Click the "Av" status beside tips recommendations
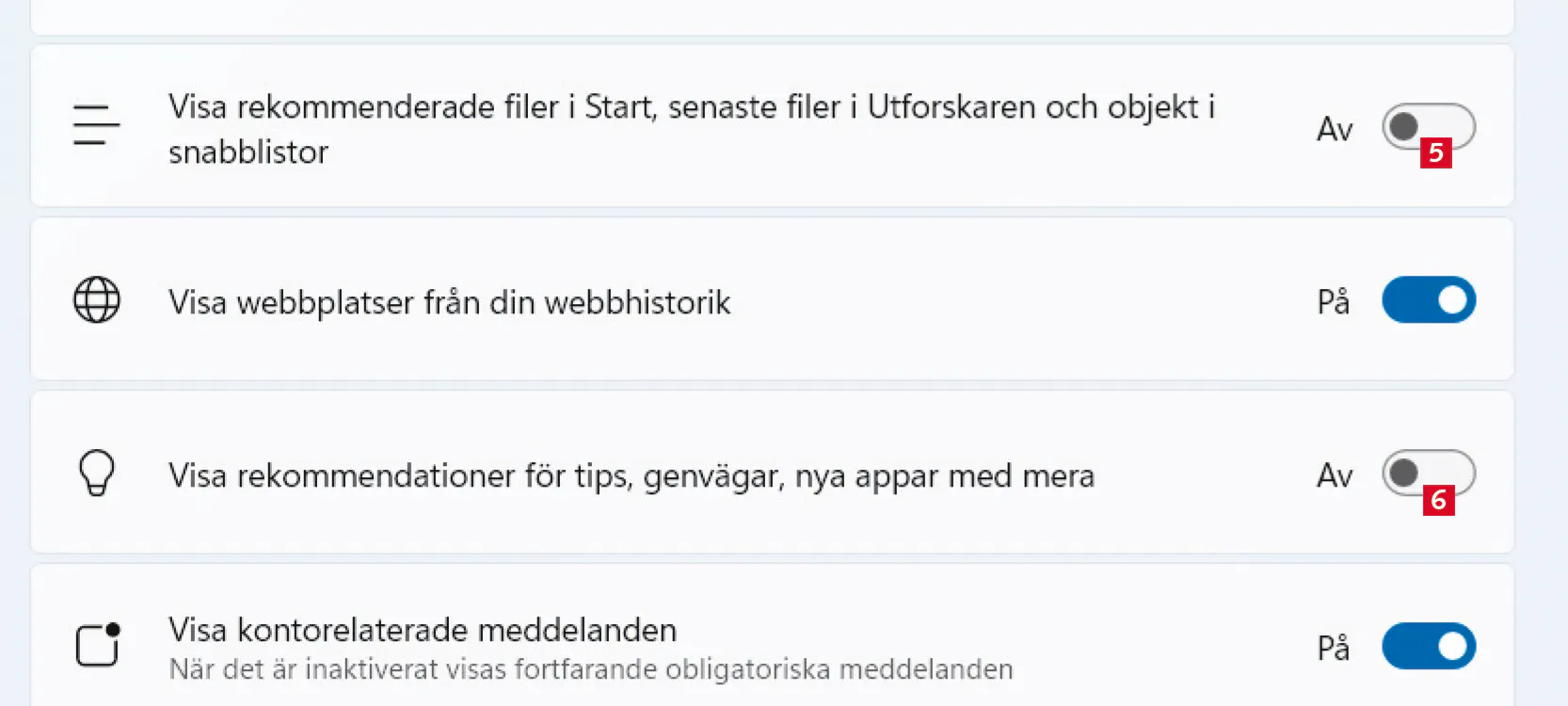 click(x=1335, y=475)
